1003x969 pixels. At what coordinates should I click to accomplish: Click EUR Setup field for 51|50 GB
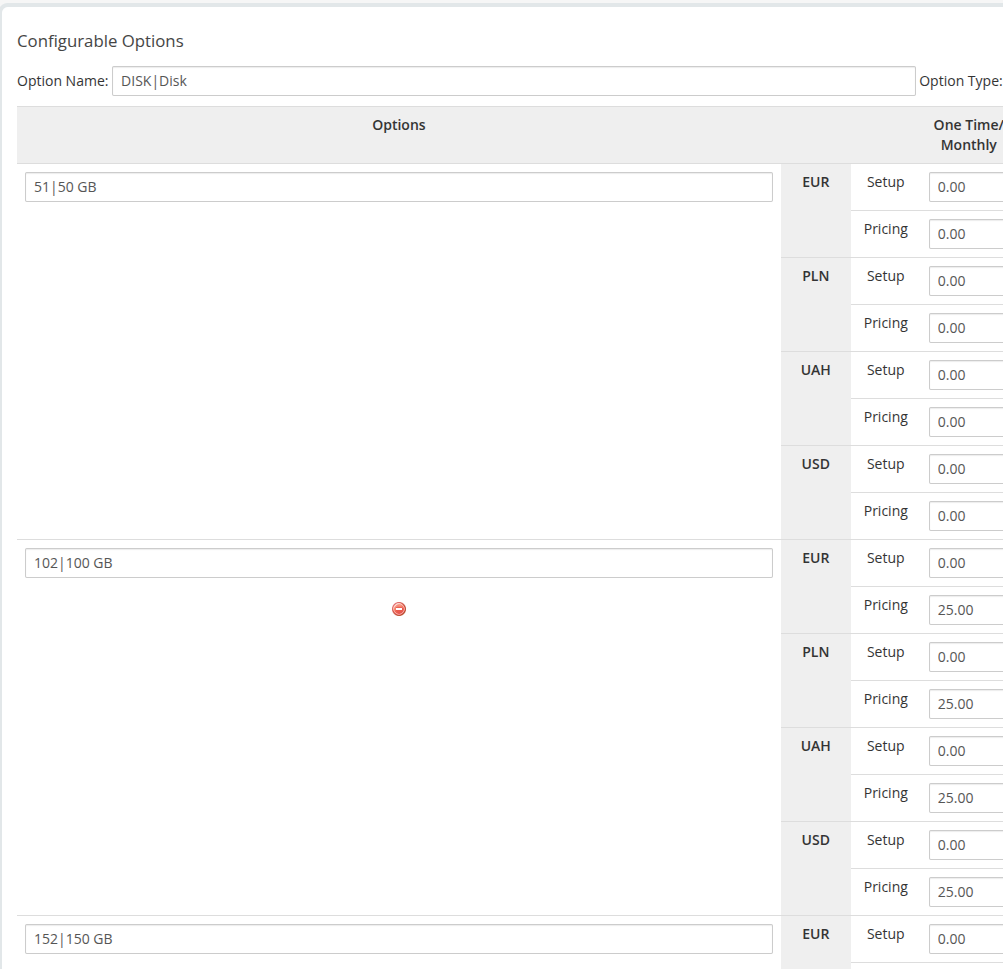pyautogui.click(x=966, y=187)
